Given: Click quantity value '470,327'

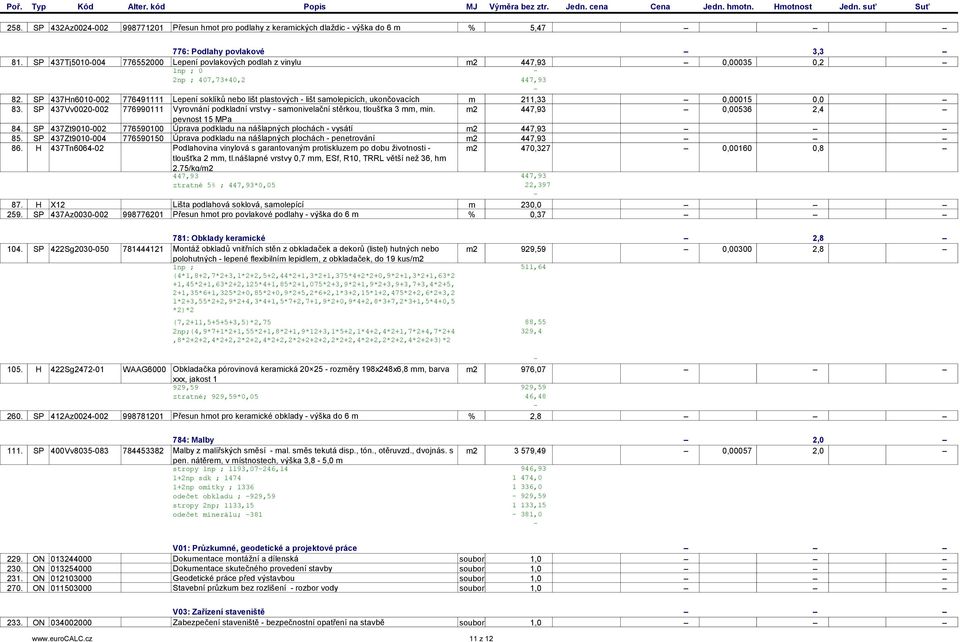Looking at the screenshot, I should click(535, 148).
